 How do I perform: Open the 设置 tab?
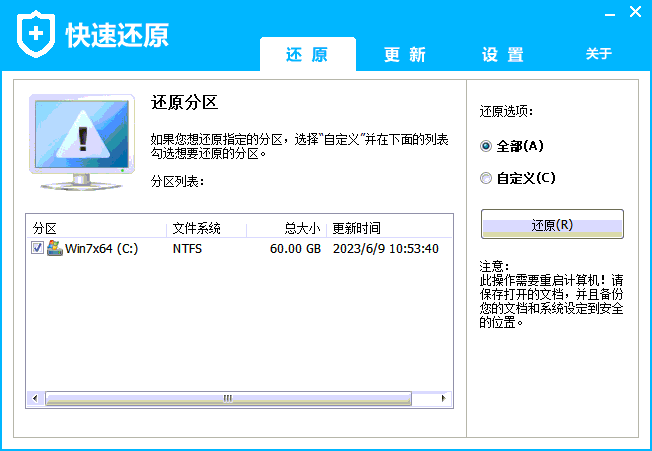point(503,54)
